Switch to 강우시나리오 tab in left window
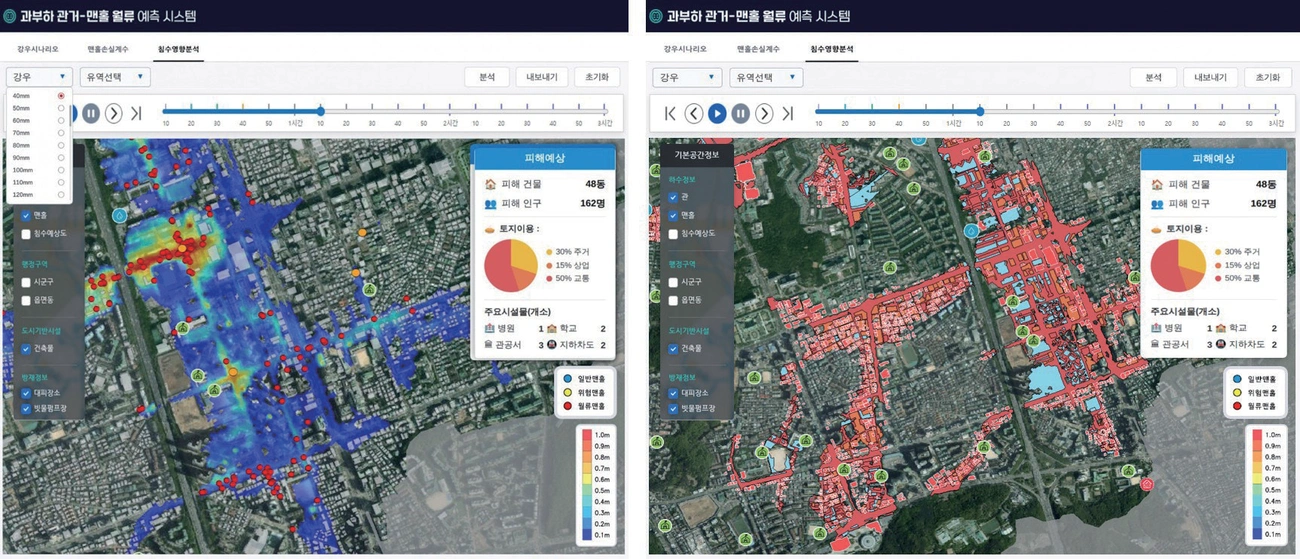The width and height of the screenshot is (1300, 559). click(x=38, y=48)
